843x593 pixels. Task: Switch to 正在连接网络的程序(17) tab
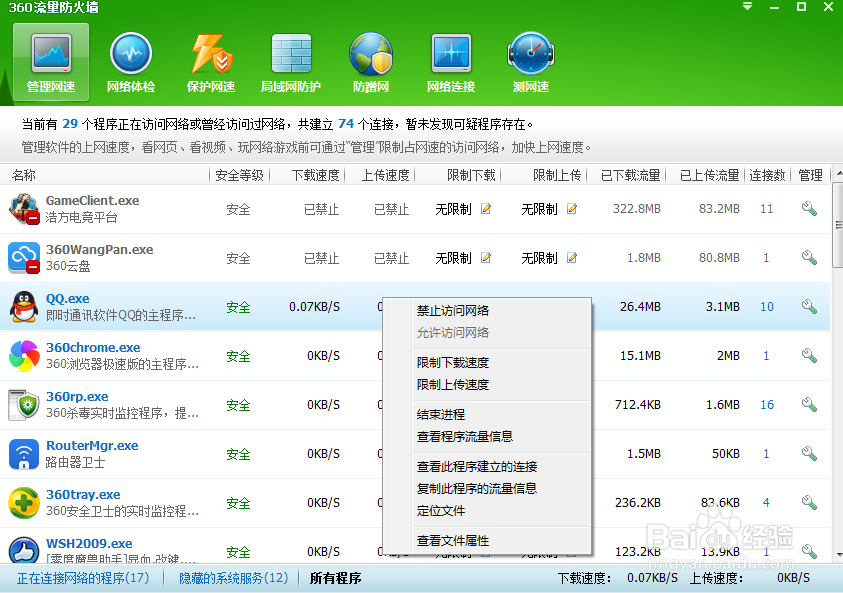point(83,578)
